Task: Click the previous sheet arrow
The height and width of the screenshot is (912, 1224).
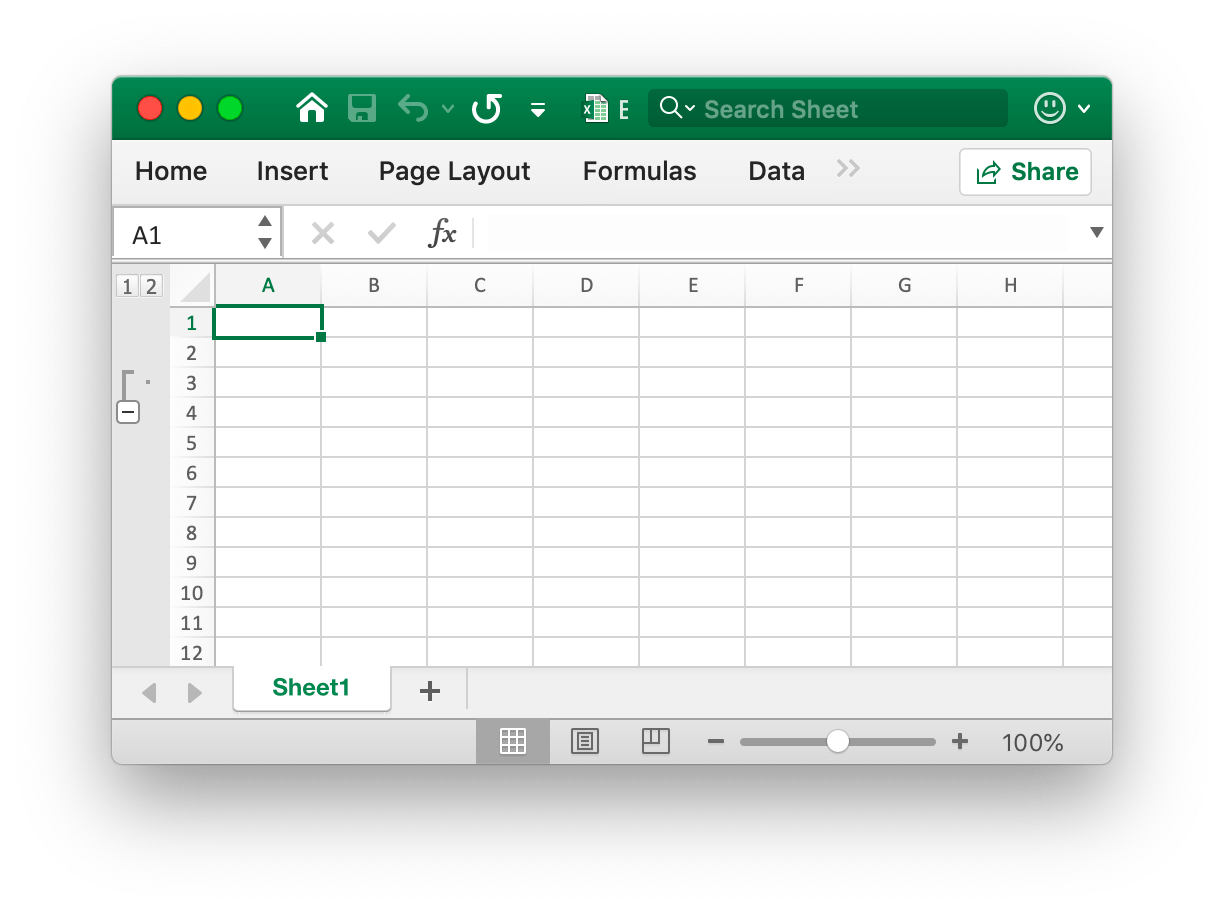Action: click(149, 692)
